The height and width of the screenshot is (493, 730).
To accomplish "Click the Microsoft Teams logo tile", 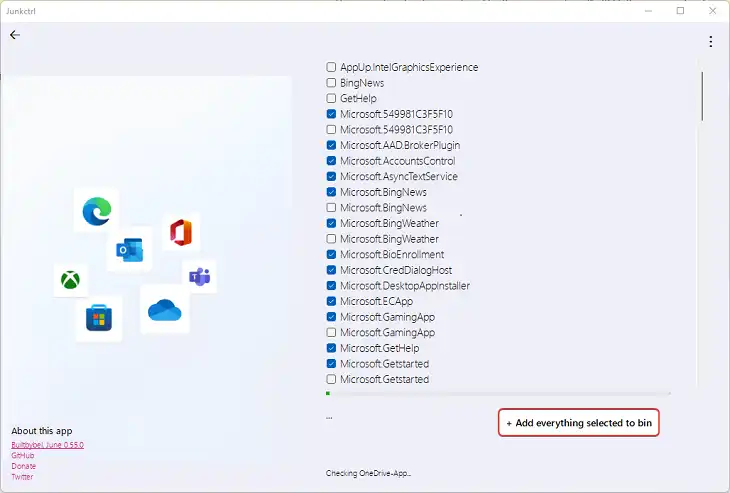I will point(199,277).
